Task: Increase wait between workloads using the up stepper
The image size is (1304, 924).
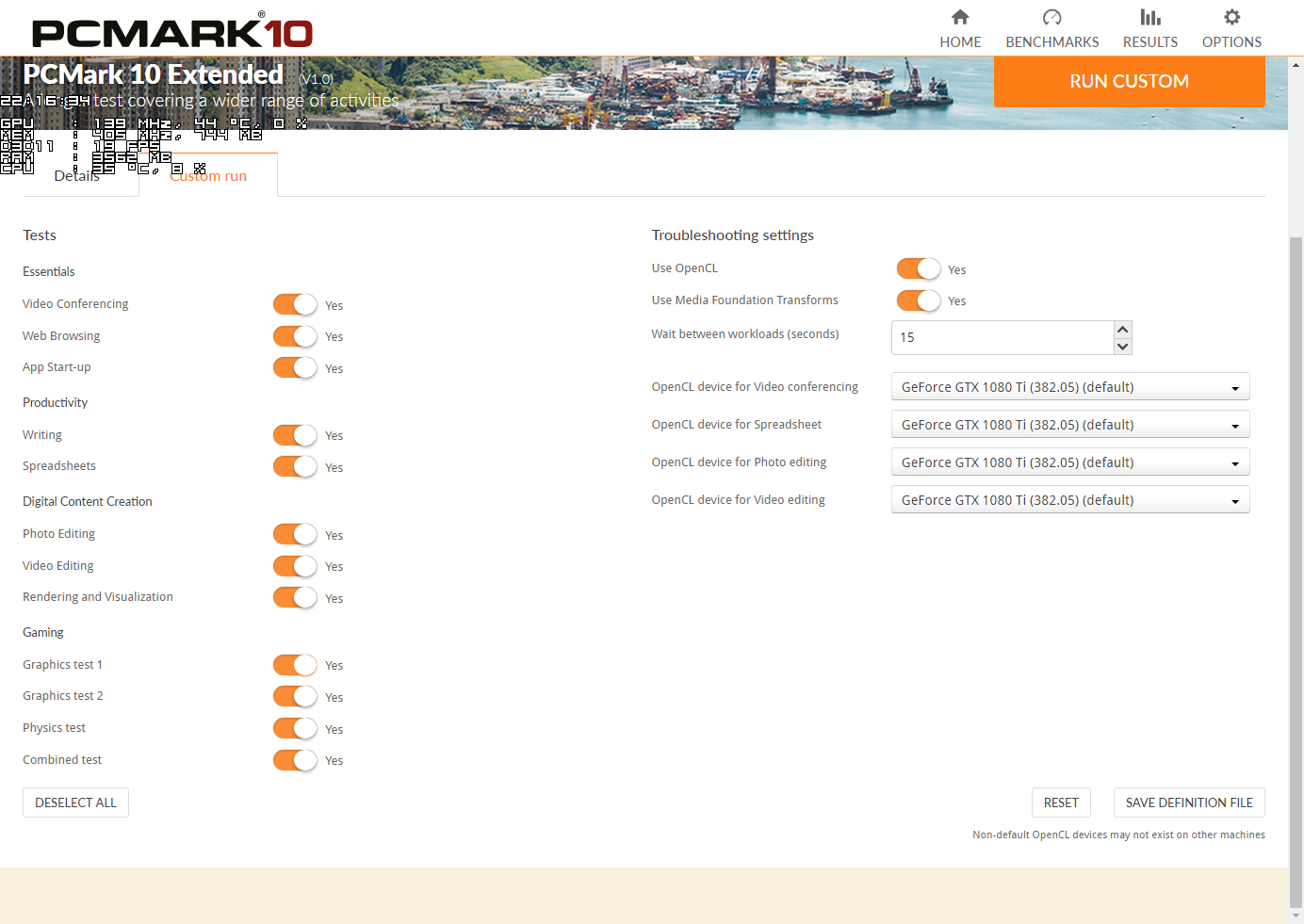Action: (1122, 329)
